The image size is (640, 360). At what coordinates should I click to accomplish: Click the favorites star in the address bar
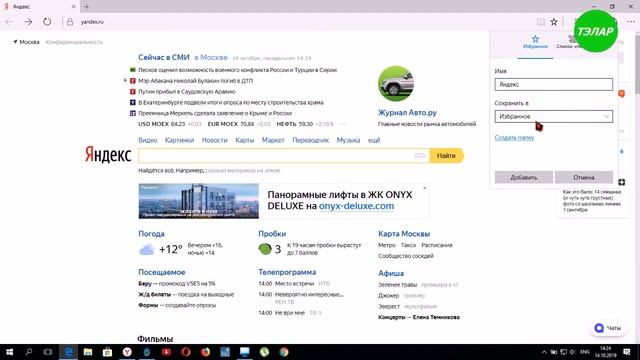(554, 22)
